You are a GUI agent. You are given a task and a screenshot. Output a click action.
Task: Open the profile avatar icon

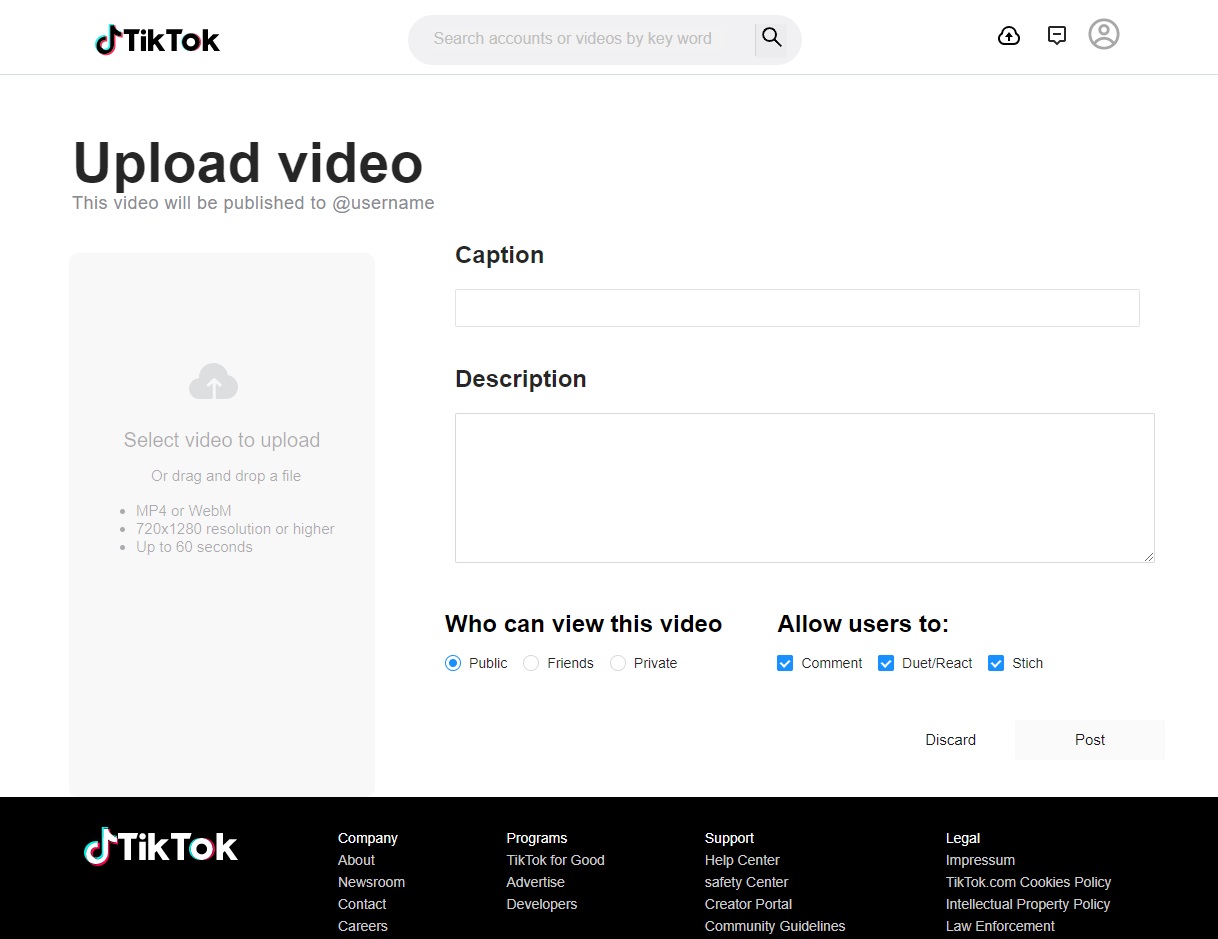pyautogui.click(x=1104, y=34)
